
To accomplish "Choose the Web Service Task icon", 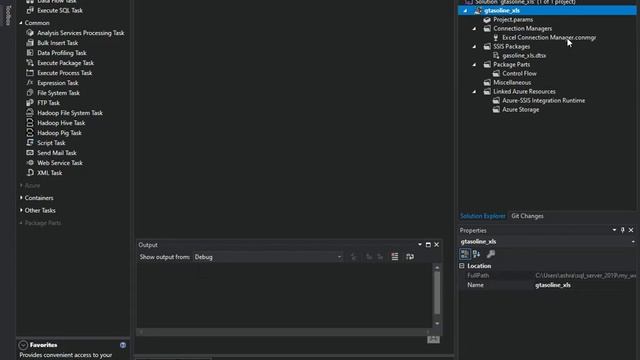I will (30, 163).
